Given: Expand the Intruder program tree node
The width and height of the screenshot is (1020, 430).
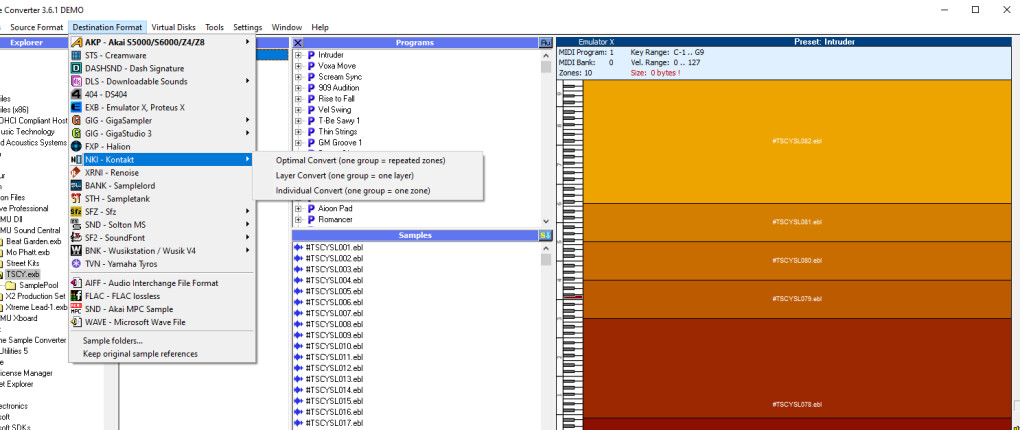Looking at the screenshot, I should click(298, 55).
